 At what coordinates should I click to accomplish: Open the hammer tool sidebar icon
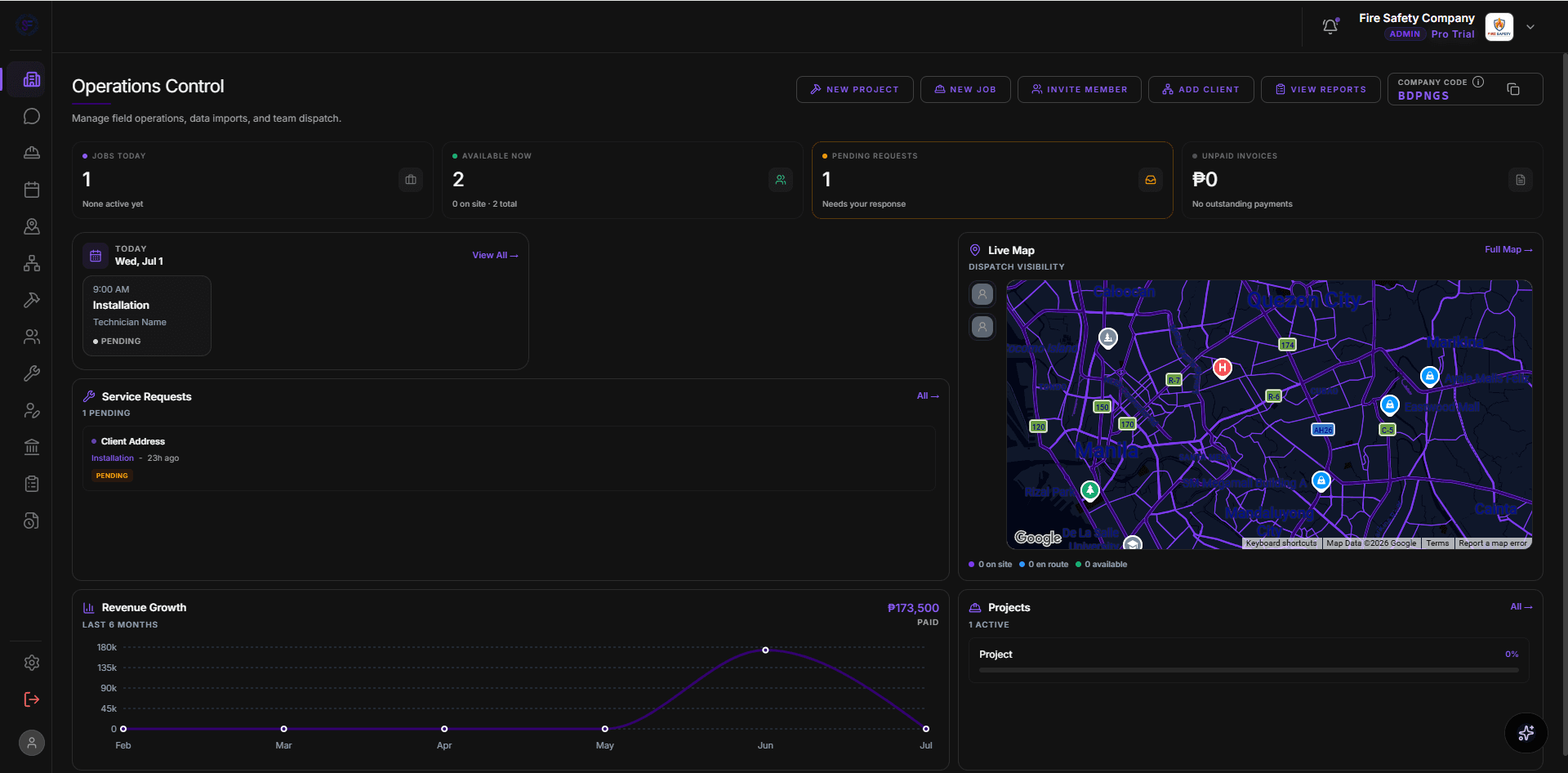pyautogui.click(x=32, y=300)
